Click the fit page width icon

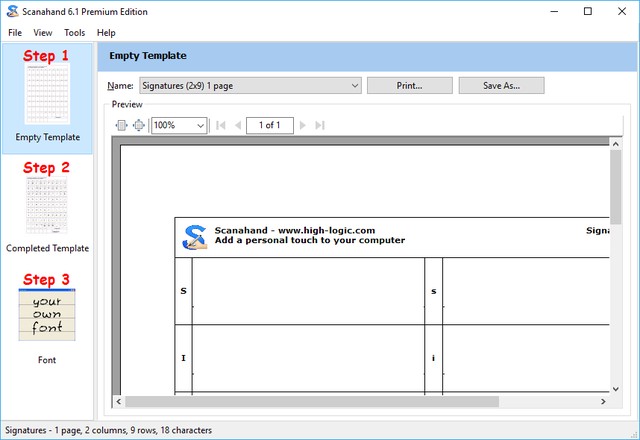[x=122, y=125]
